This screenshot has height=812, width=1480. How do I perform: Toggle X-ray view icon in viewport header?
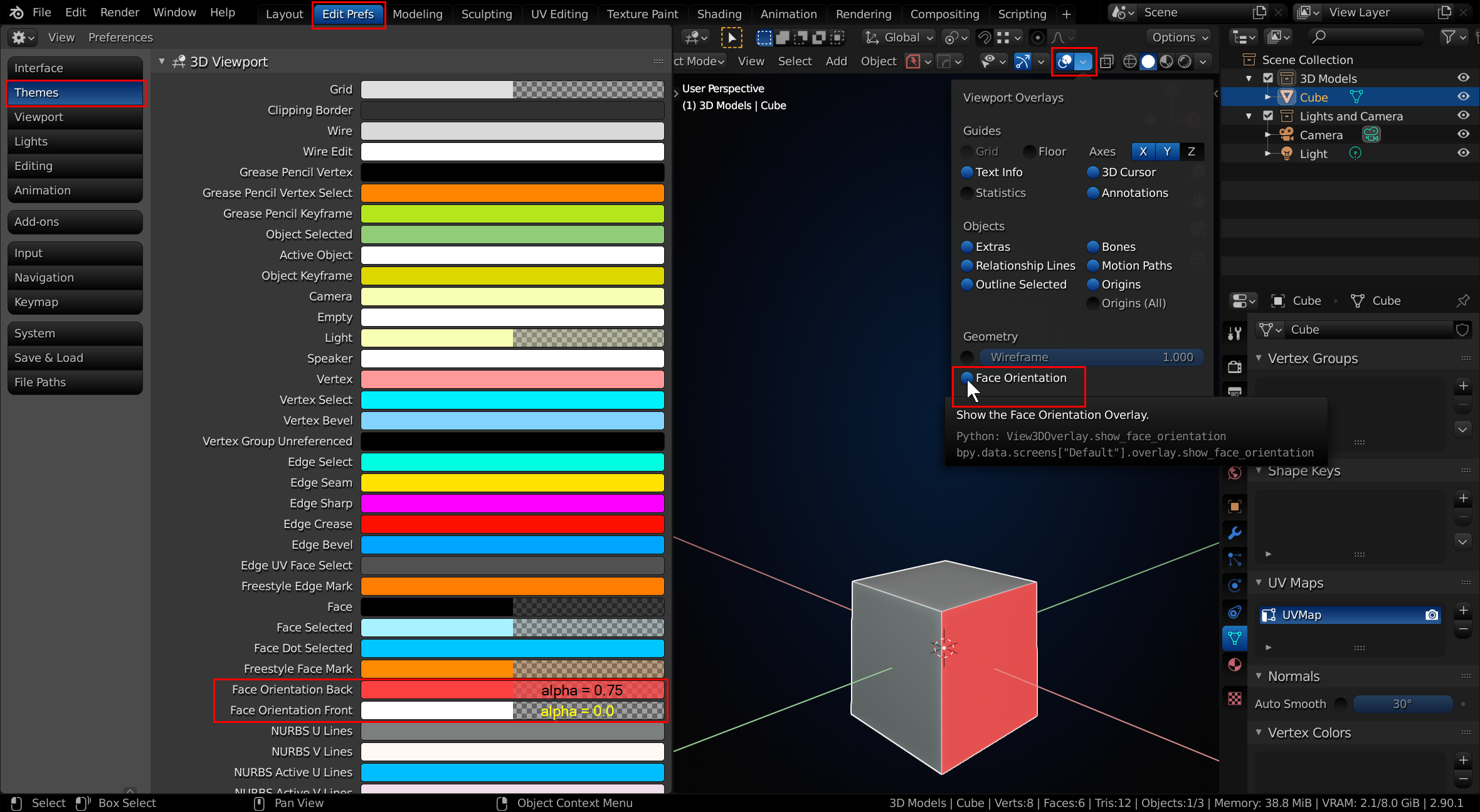[x=1107, y=61]
